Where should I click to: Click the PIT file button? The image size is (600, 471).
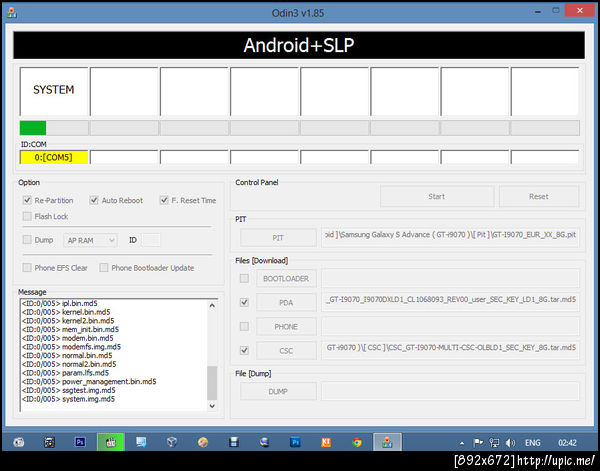pyautogui.click(x=278, y=238)
